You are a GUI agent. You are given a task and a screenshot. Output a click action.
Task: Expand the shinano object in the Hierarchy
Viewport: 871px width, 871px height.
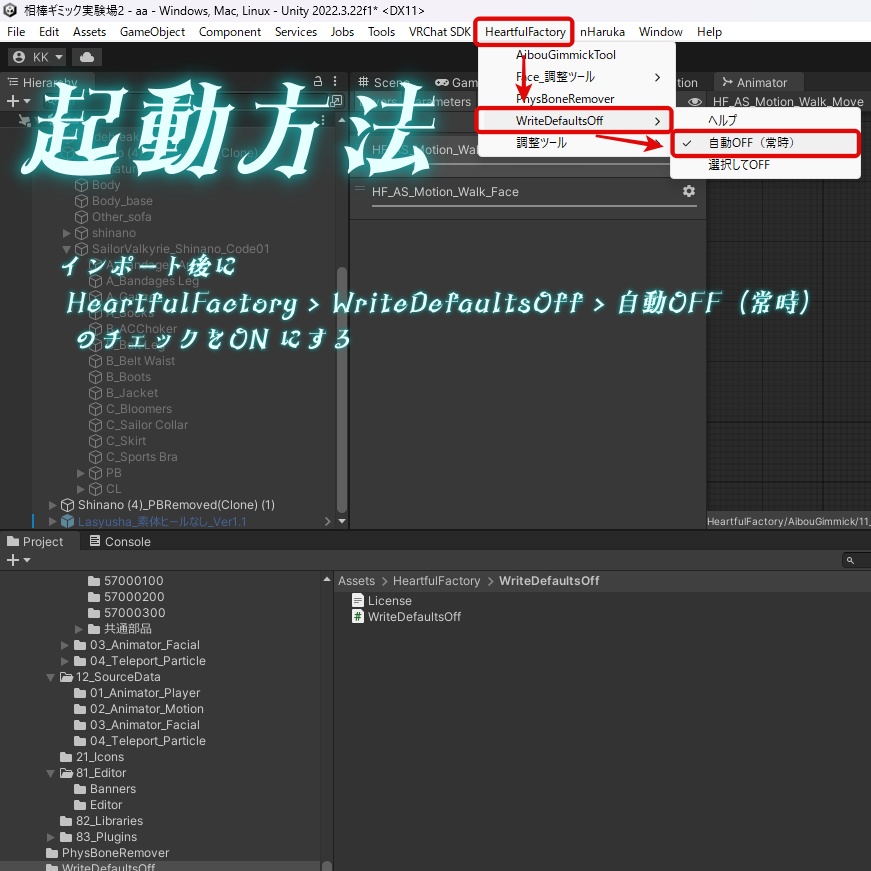click(66, 232)
